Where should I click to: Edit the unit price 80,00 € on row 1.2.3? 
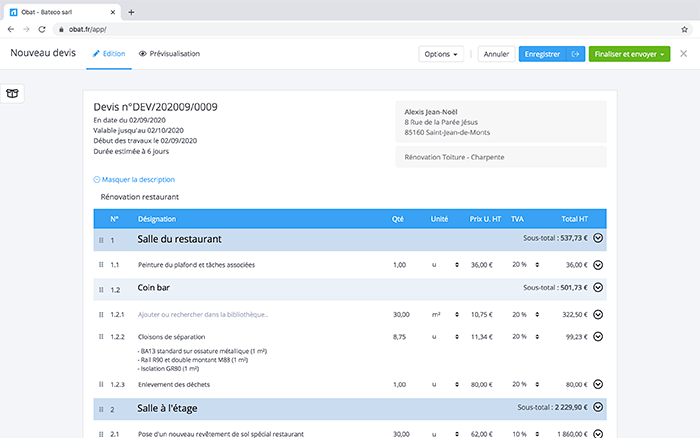coord(482,384)
